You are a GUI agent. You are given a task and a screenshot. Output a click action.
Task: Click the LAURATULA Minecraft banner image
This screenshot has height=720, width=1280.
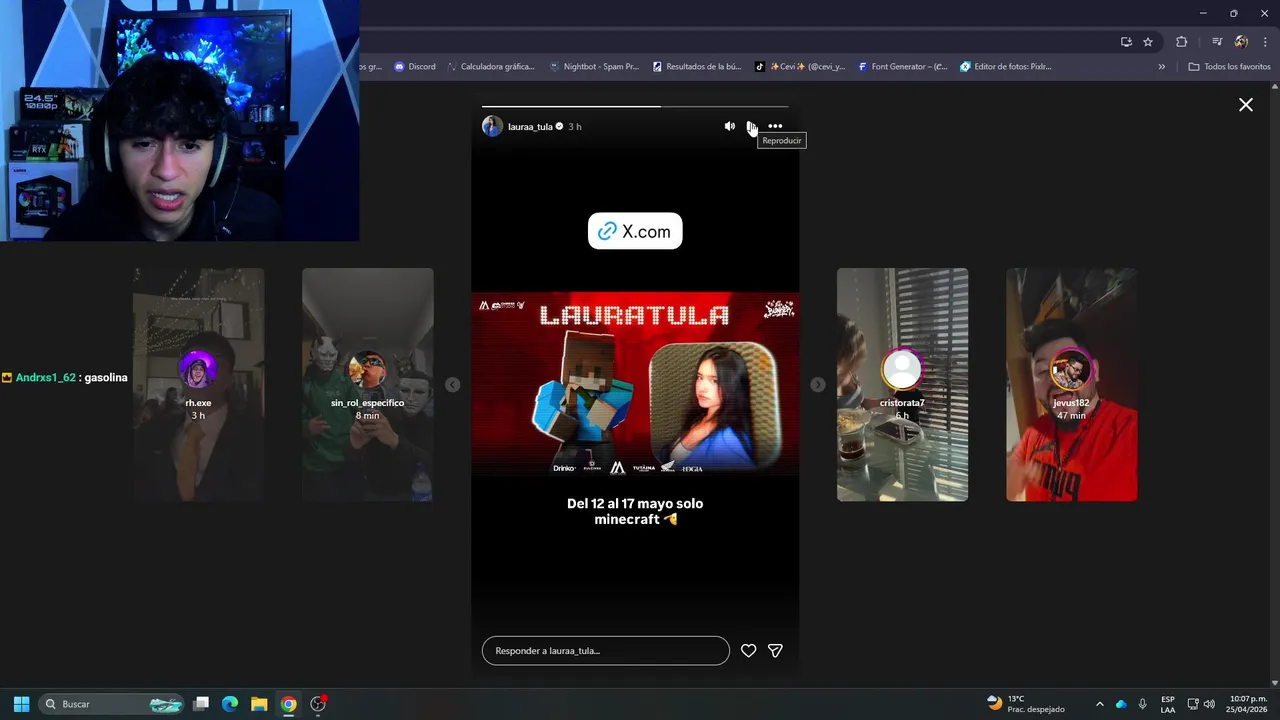(x=635, y=384)
